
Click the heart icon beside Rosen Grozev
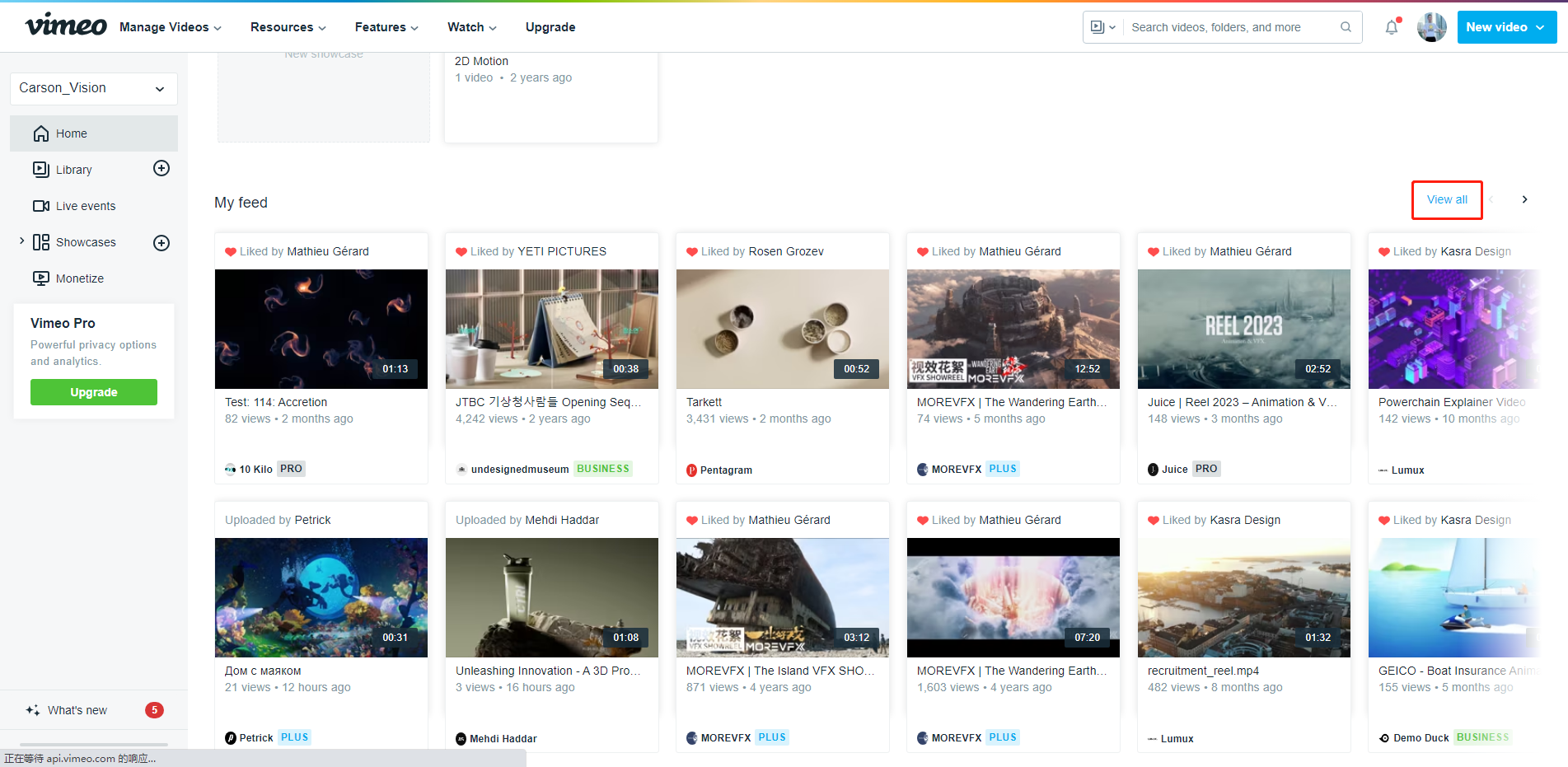click(x=692, y=251)
